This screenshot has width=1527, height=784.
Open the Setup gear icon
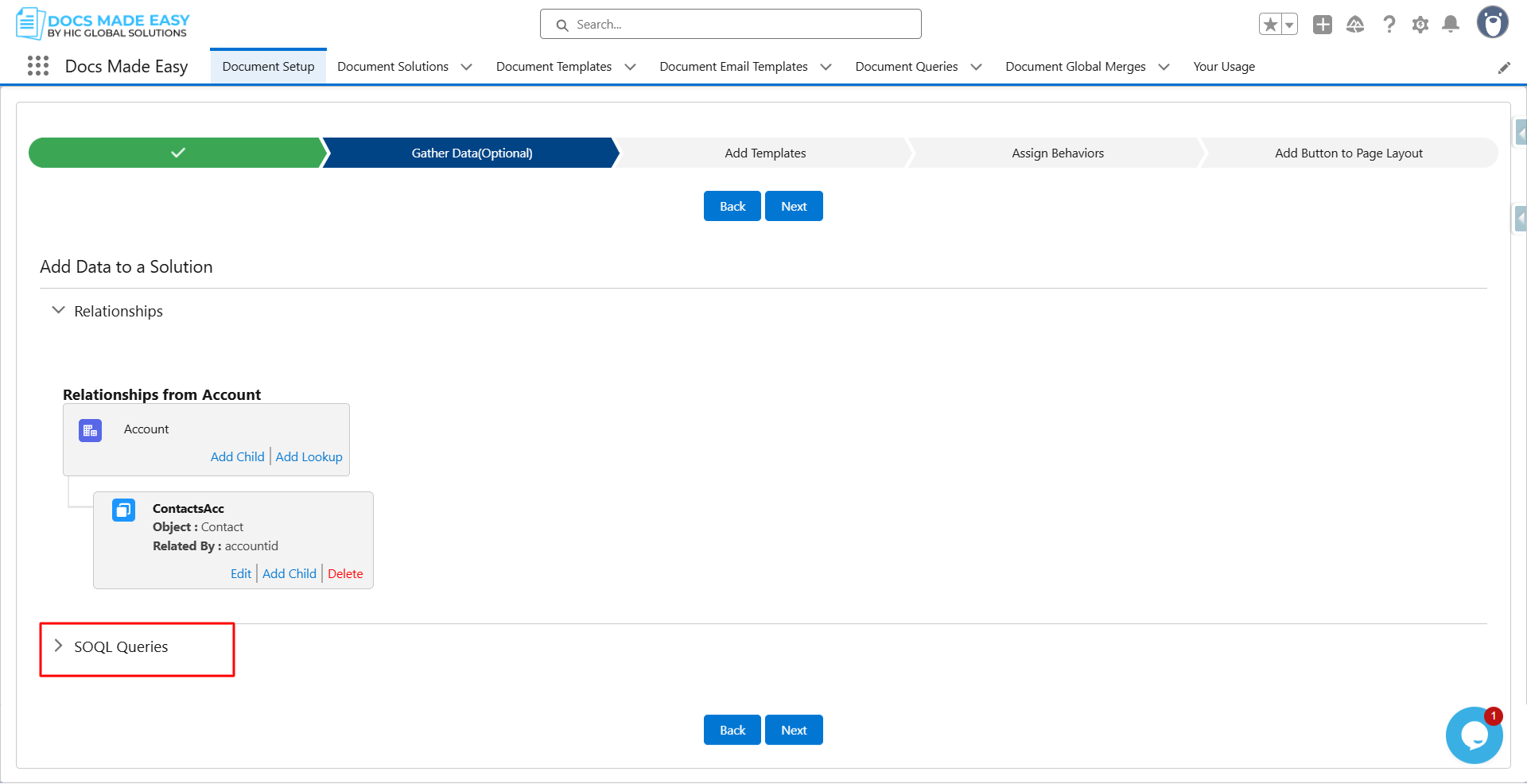tap(1420, 25)
